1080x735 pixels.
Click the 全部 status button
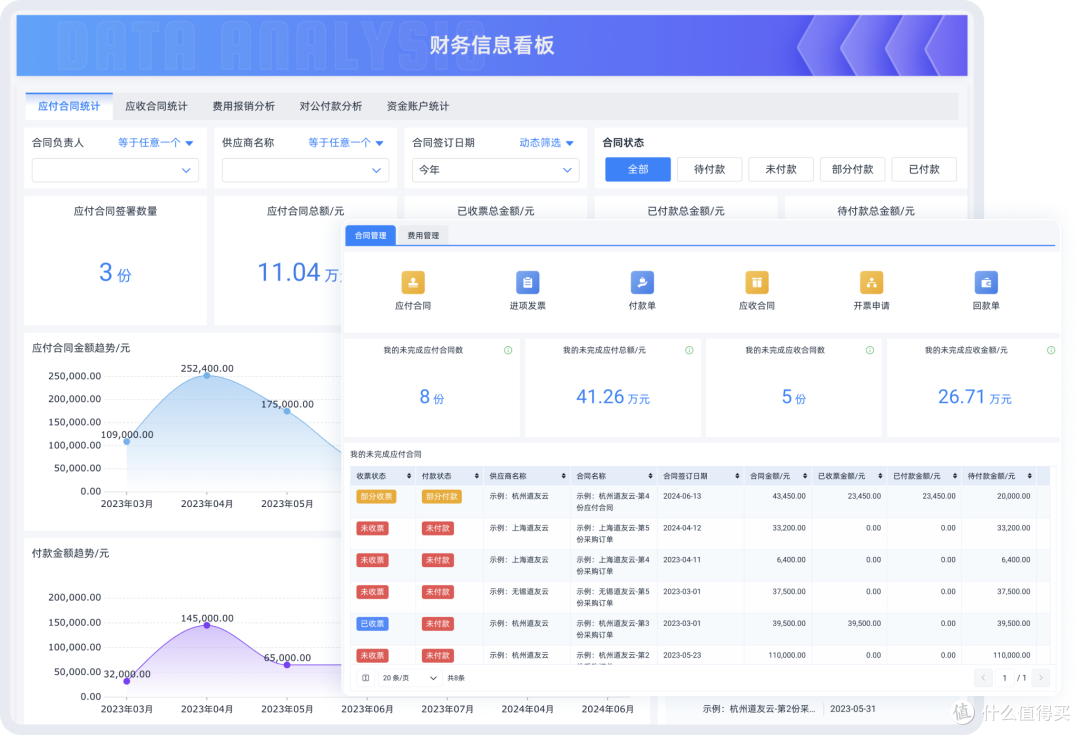pyautogui.click(x=637, y=169)
